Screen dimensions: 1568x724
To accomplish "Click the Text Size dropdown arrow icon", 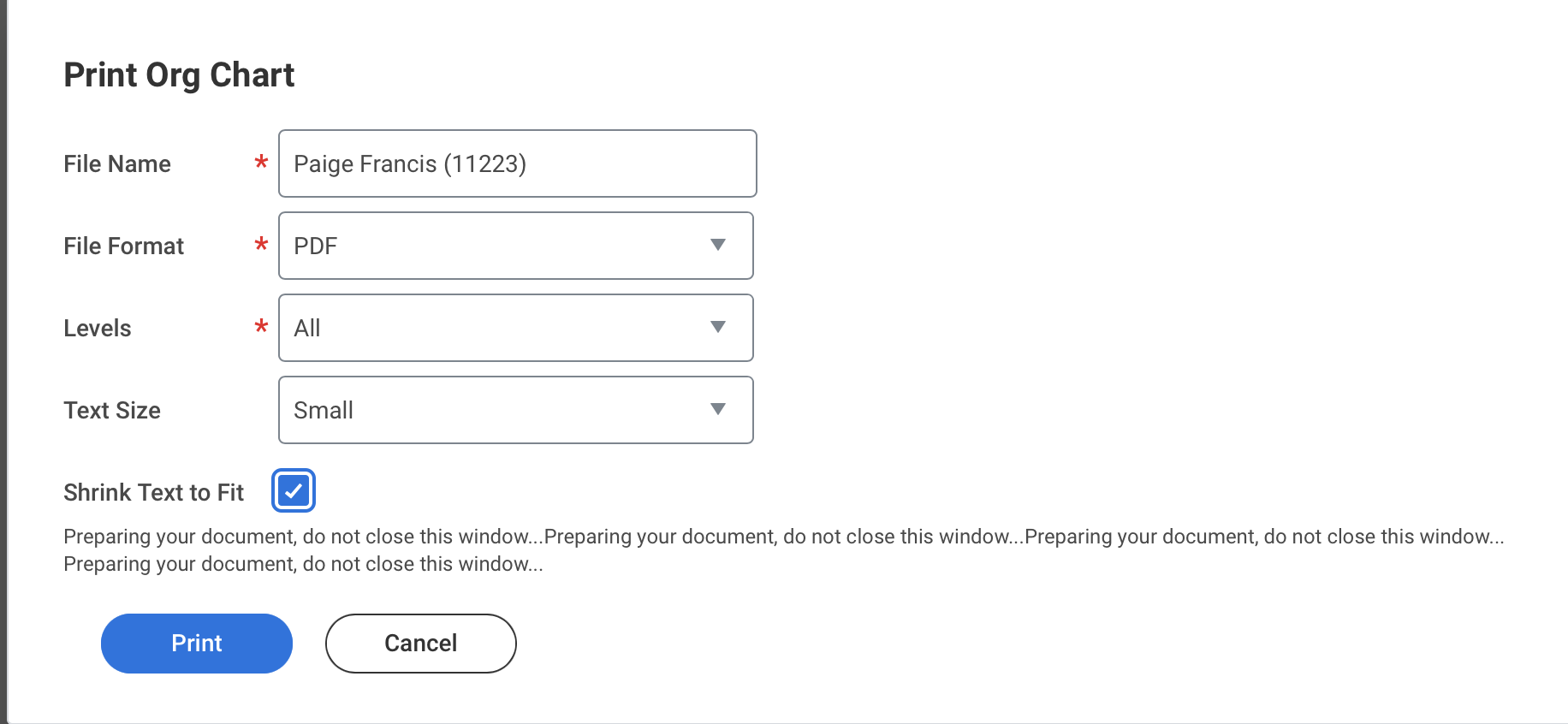I will 718,410.
